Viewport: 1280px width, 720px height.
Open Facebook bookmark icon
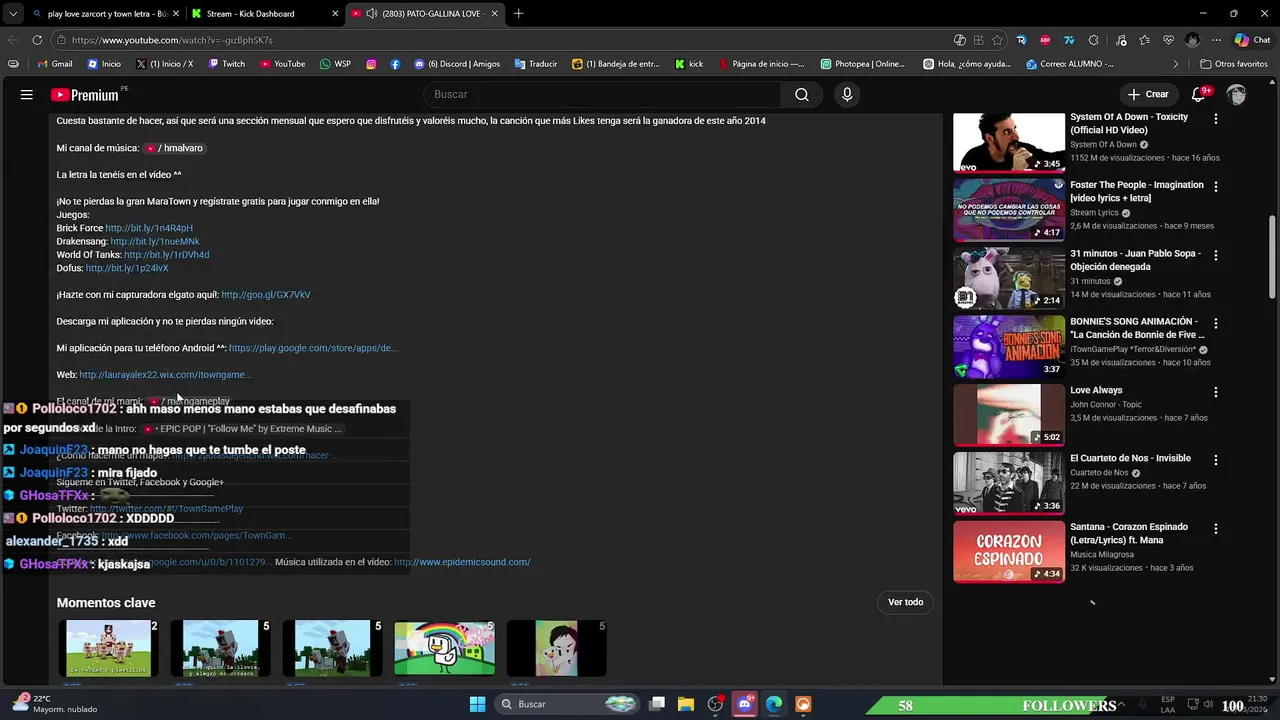coord(395,64)
